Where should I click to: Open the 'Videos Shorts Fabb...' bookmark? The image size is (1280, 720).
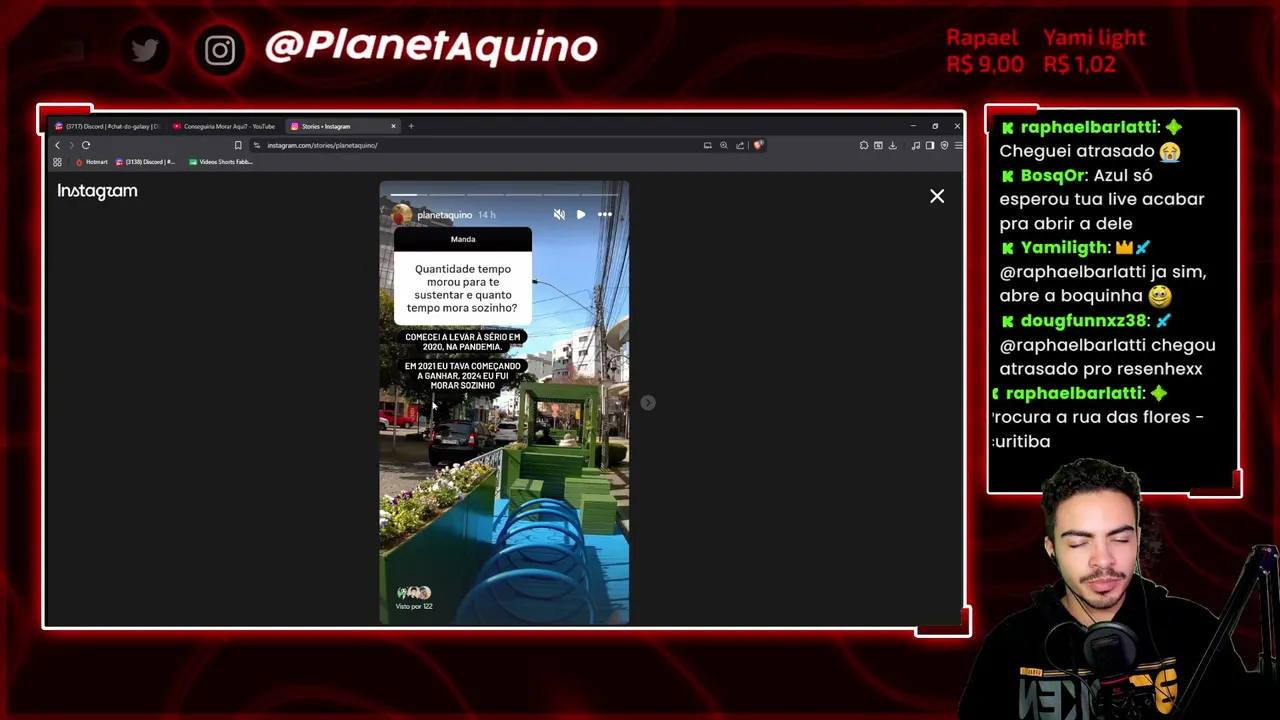tap(221, 162)
